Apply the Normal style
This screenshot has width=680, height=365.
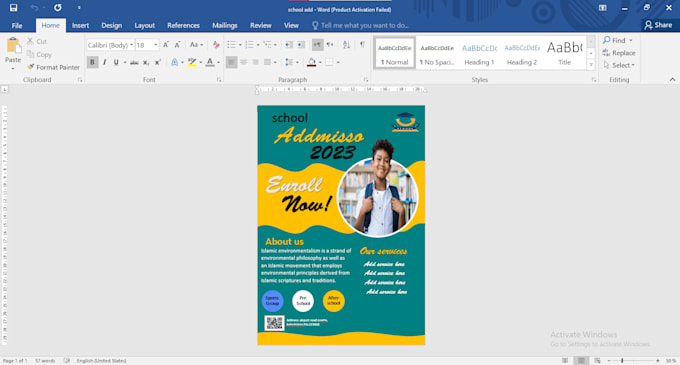tap(395, 53)
